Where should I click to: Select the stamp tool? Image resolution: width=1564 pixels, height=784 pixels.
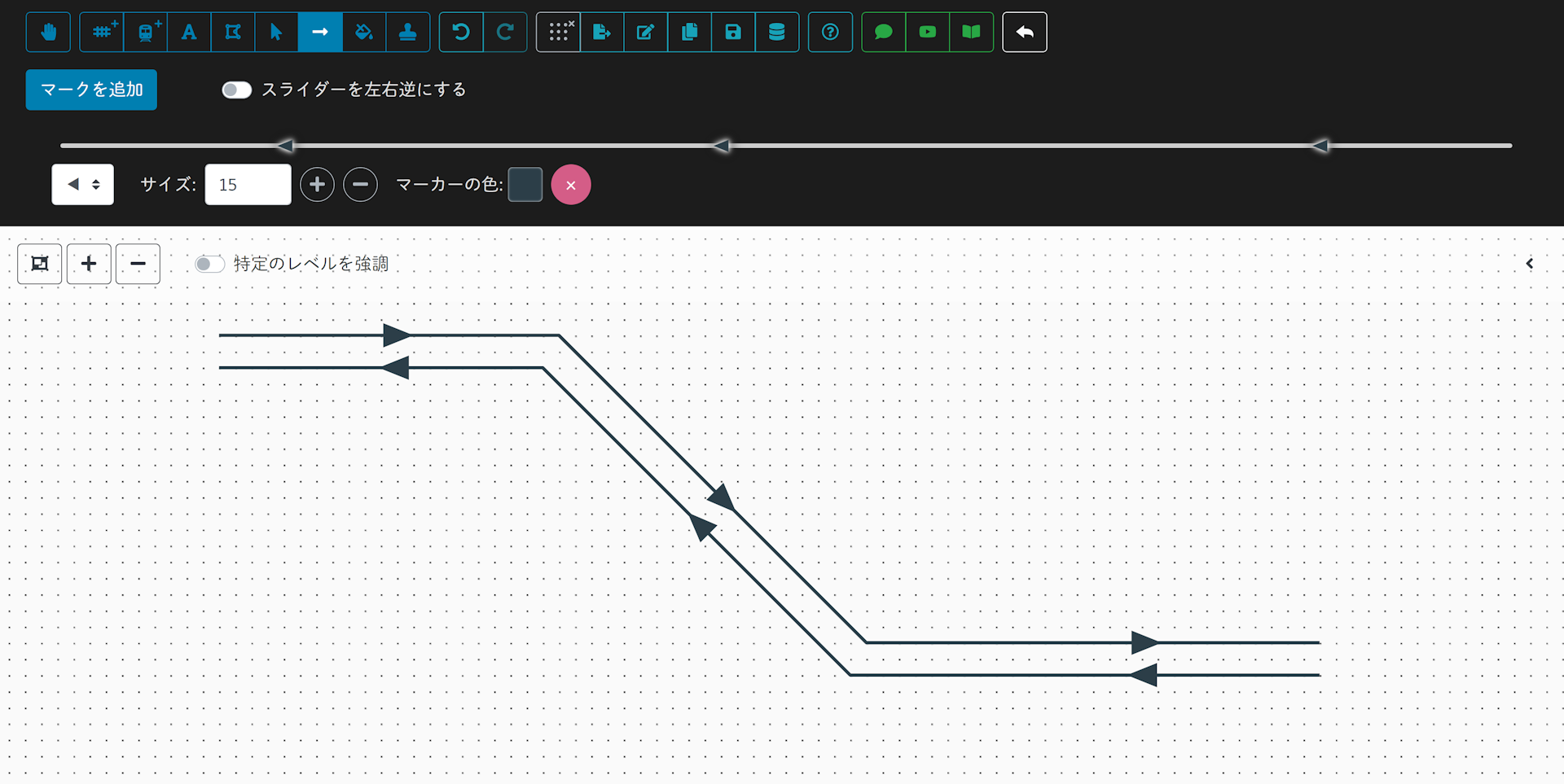[408, 33]
